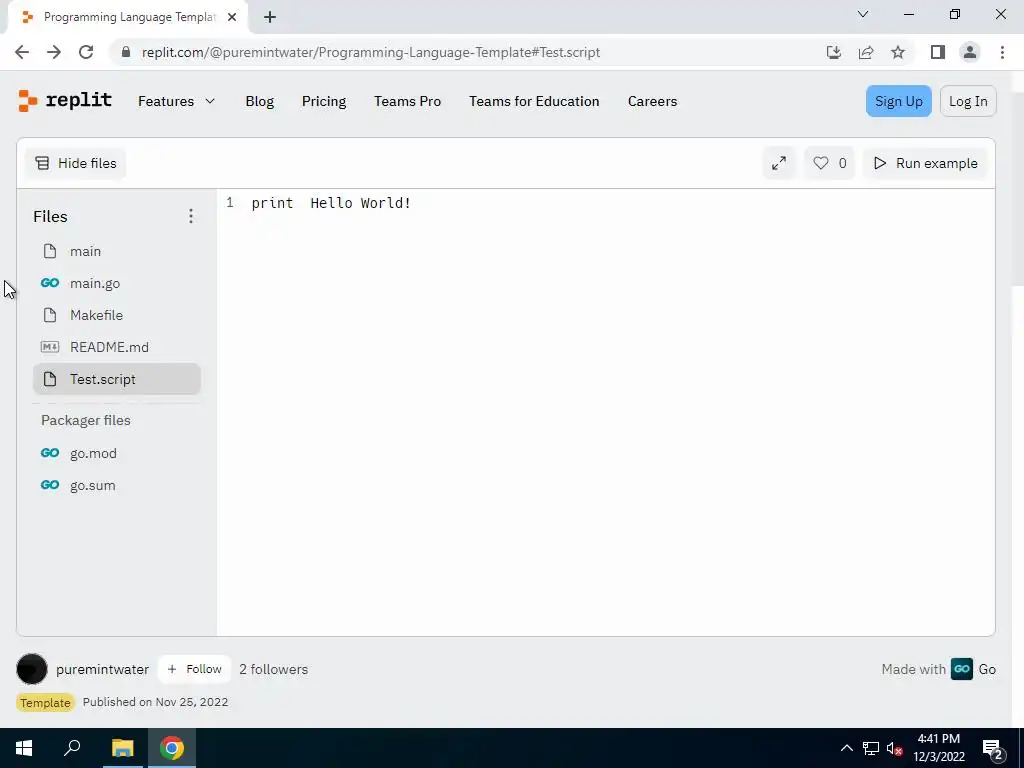Select the Programming Language Template tab
1024x768 pixels.
(x=127, y=18)
